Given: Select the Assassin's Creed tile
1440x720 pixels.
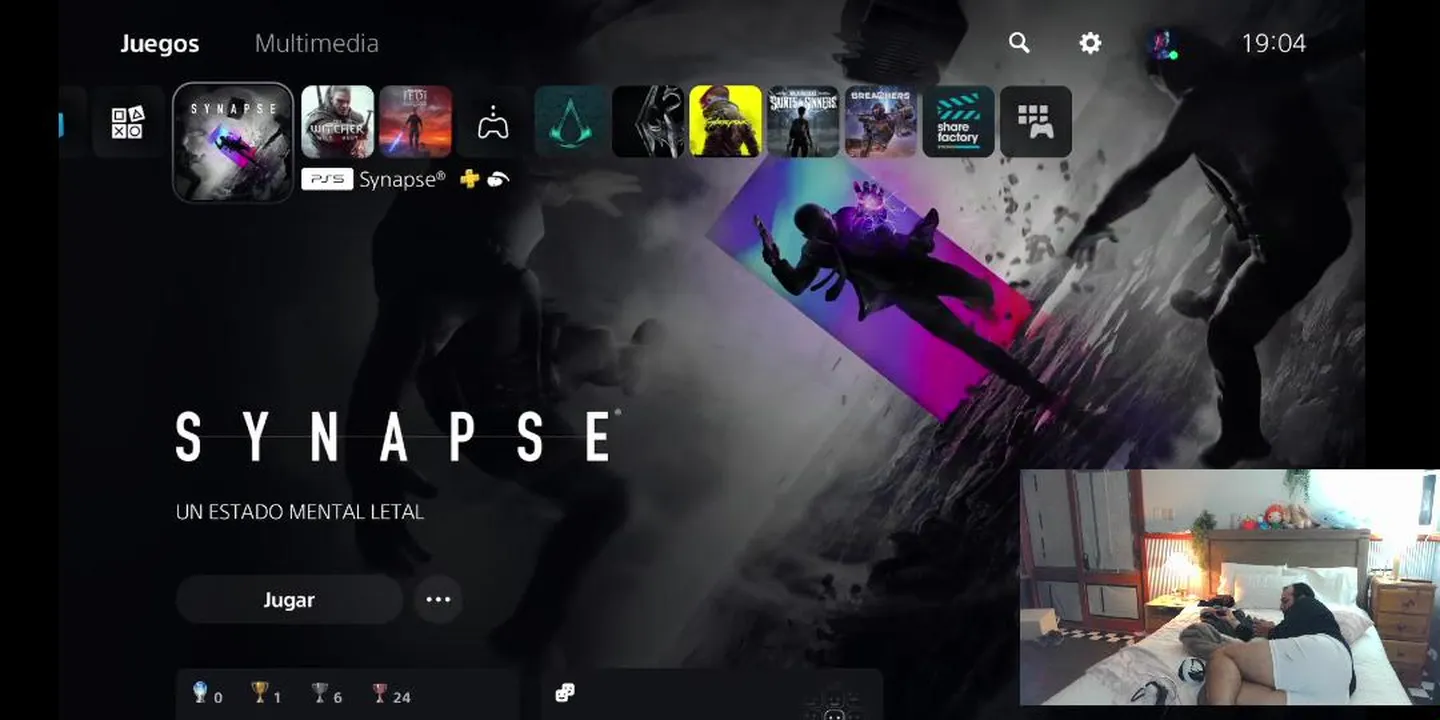Looking at the screenshot, I should [570, 122].
